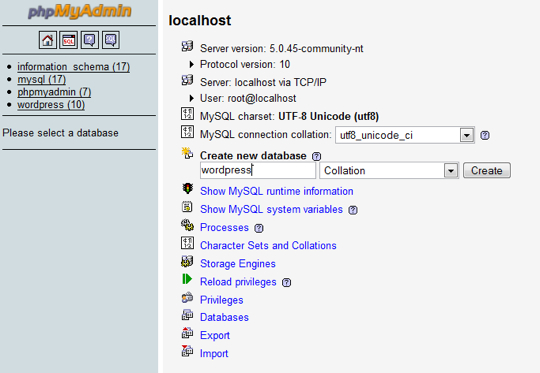Select the wordpress (10) database
Viewport: 540px width, 373px height.
pos(51,105)
